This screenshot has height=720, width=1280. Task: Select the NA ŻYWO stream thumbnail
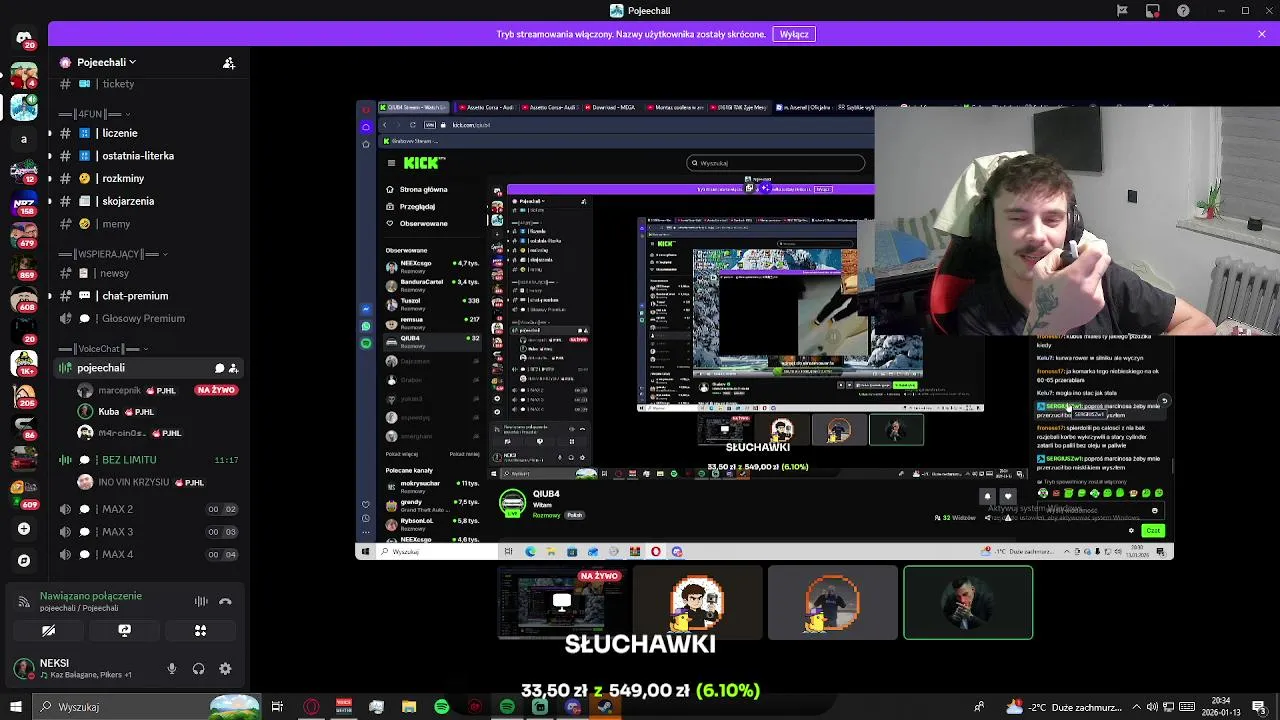coord(561,602)
